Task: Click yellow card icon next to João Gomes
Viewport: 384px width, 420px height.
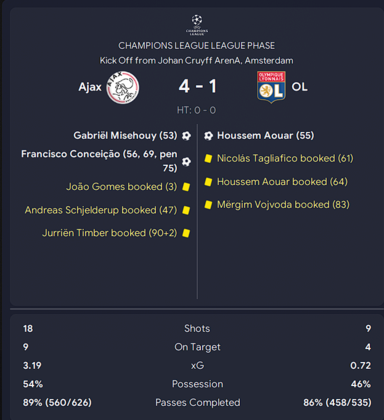Action: pos(186,187)
